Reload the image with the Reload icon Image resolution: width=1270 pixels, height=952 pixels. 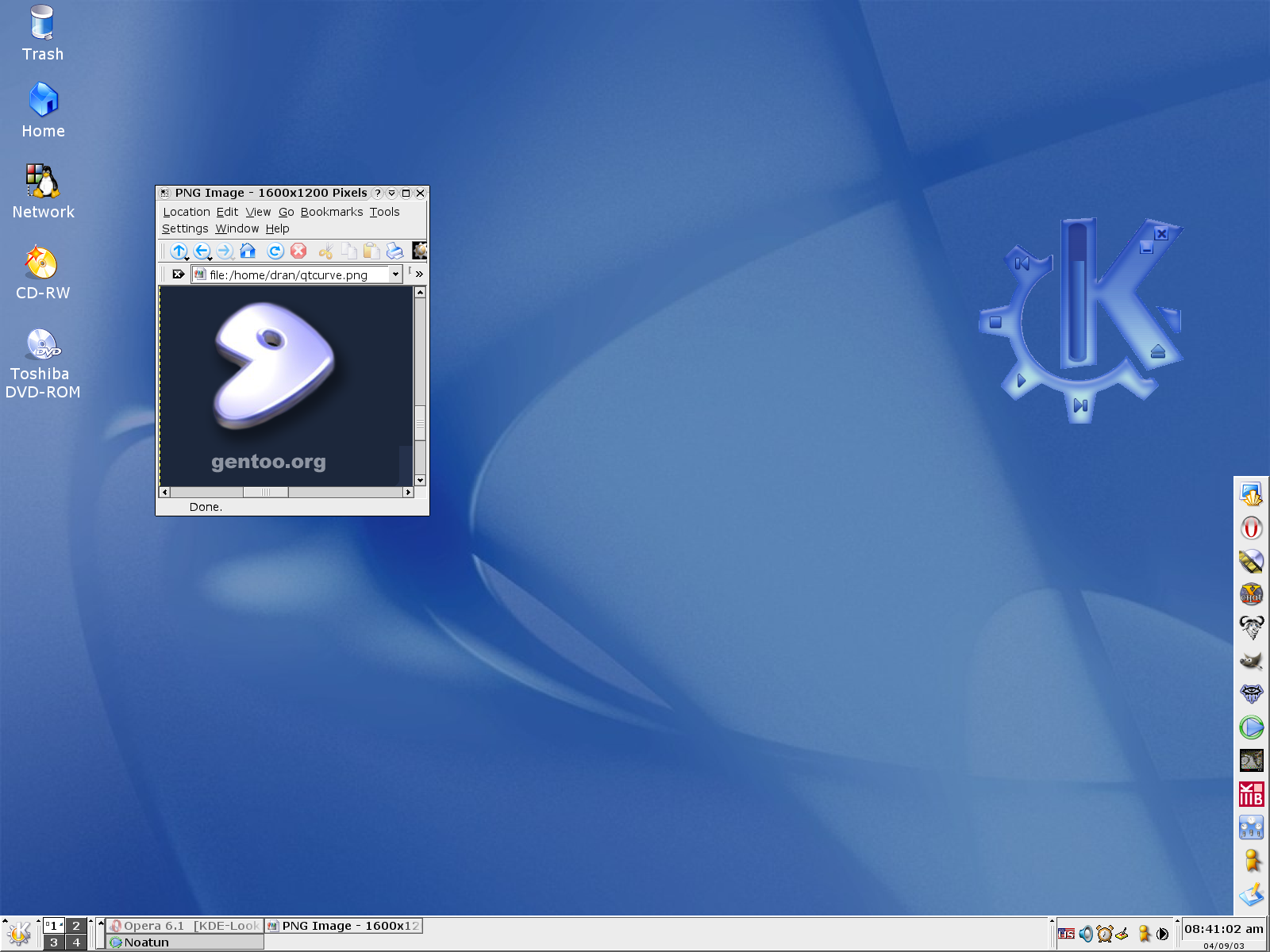click(x=275, y=251)
